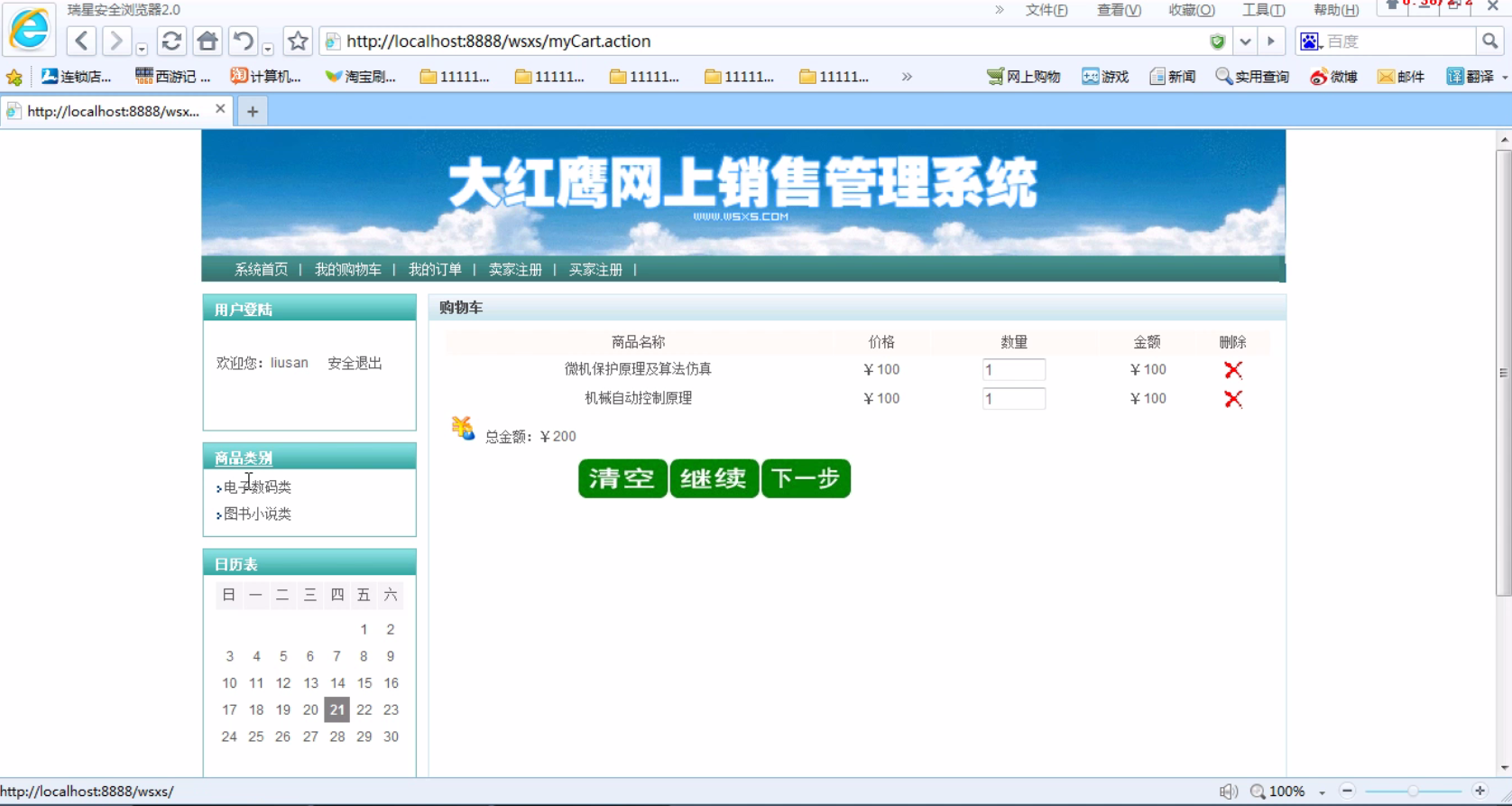
Task: Click the 继续 button
Action: [x=714, y=478]
